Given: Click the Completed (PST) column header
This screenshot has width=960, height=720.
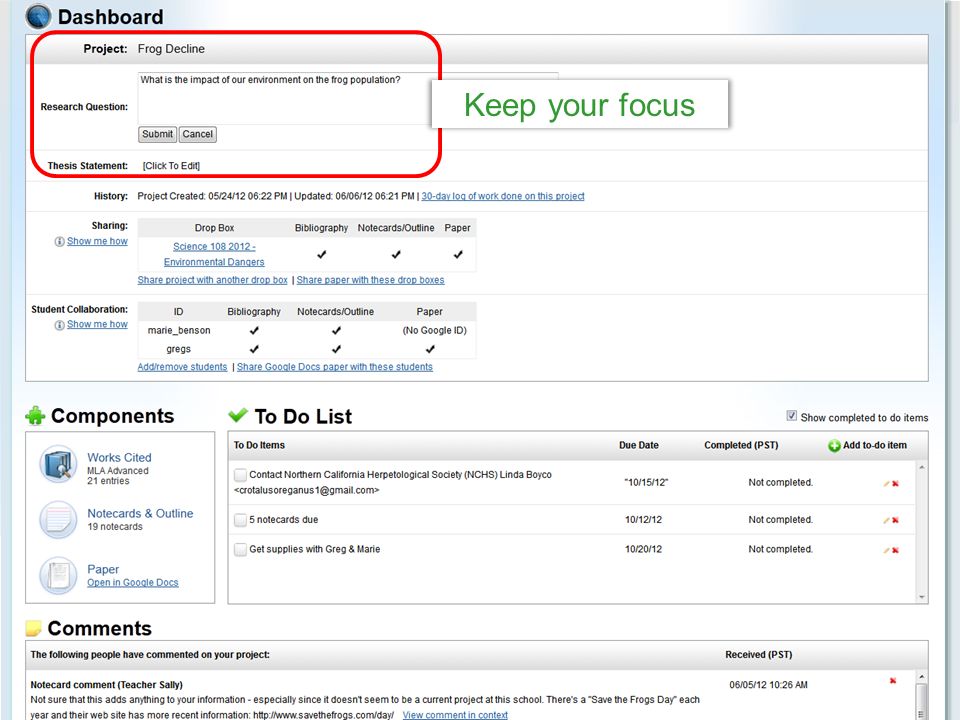Looking at the screenshot, I should 741,445.
